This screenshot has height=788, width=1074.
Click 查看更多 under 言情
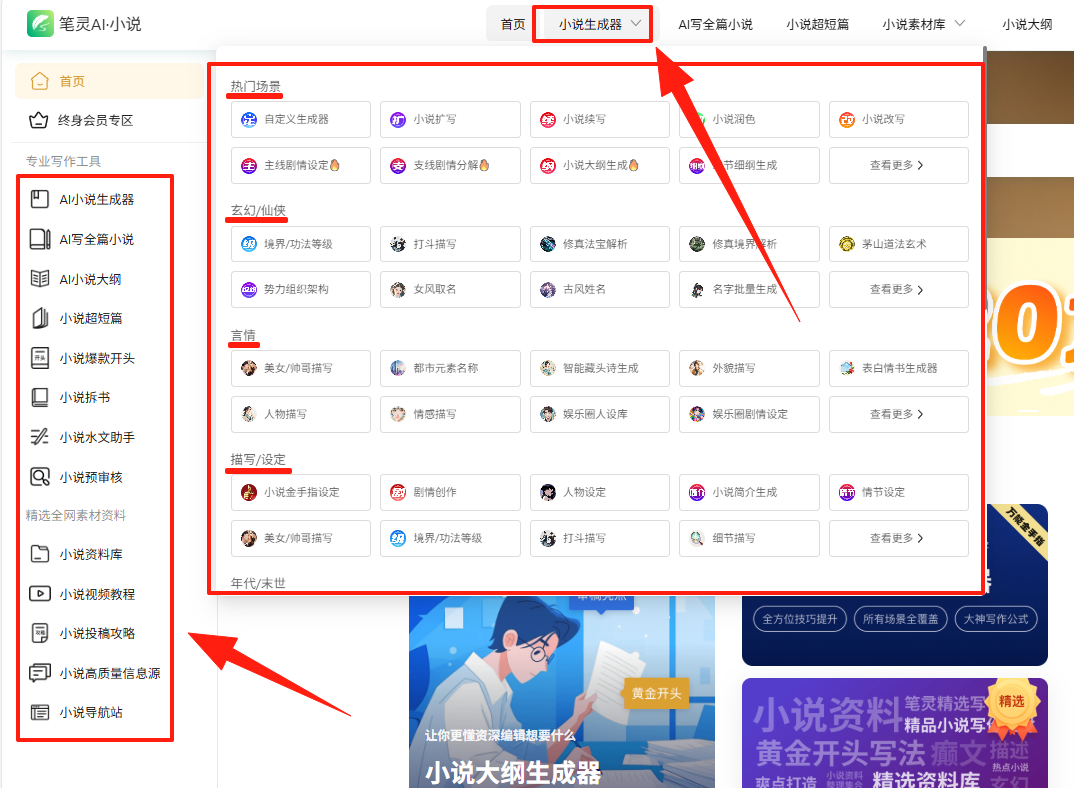pyautogui.click(x=899, y=414)
